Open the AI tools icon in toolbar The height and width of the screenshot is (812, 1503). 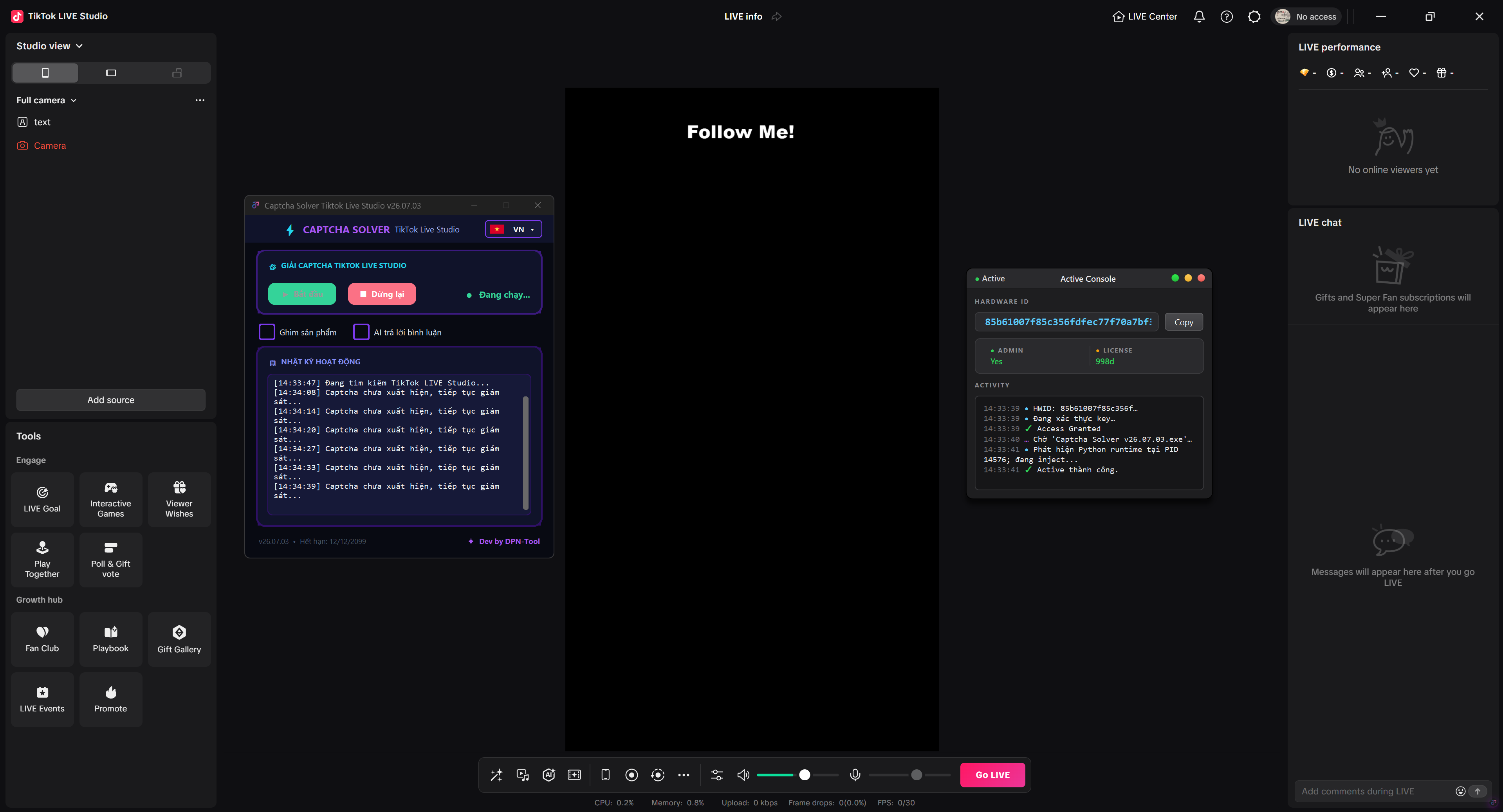549,775
